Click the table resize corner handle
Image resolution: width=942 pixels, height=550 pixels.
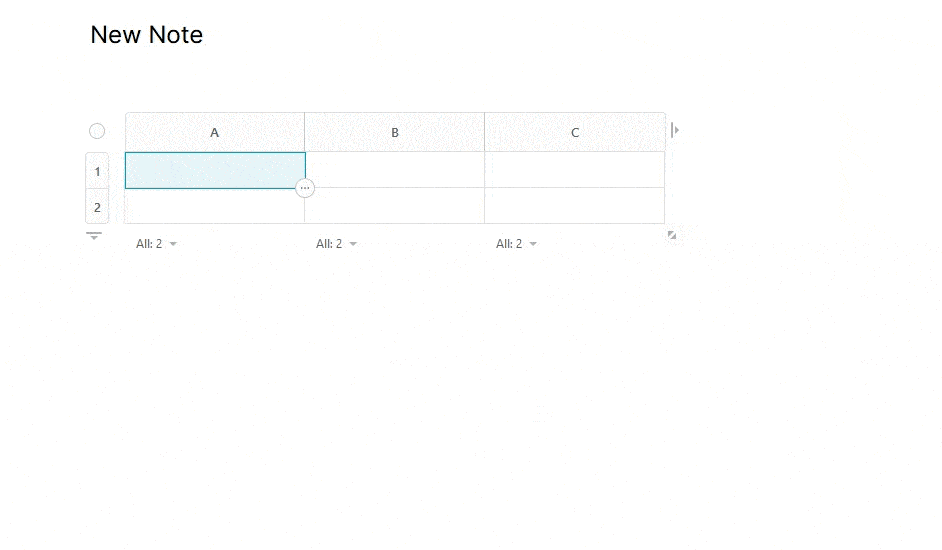[x=672, y=235]
